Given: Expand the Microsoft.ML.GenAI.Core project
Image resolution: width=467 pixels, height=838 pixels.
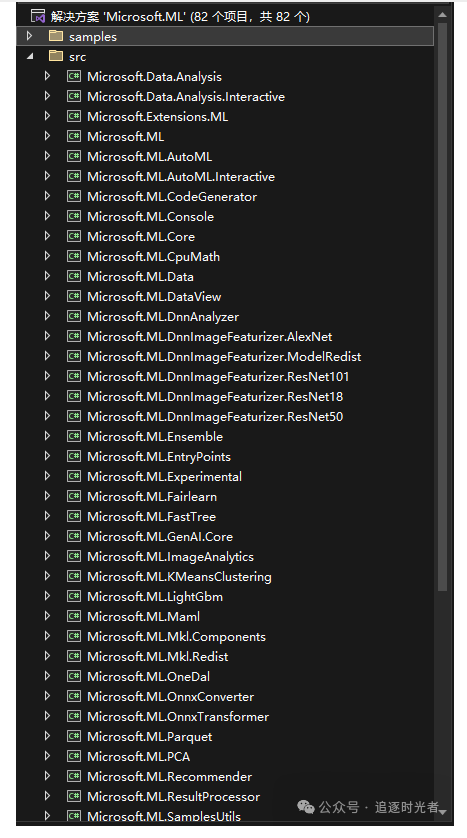Looking at the screenshot, I should tap(48, 536).
